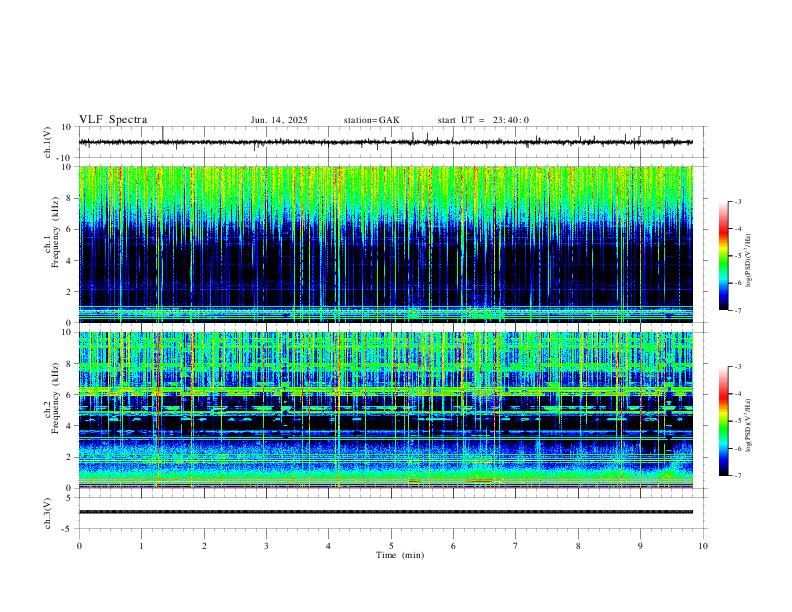Image resolution: width=792 pixels, height=612 pixels.
Task: Click the "ch.1(V)" axis label
Action: tap(48, 142)
